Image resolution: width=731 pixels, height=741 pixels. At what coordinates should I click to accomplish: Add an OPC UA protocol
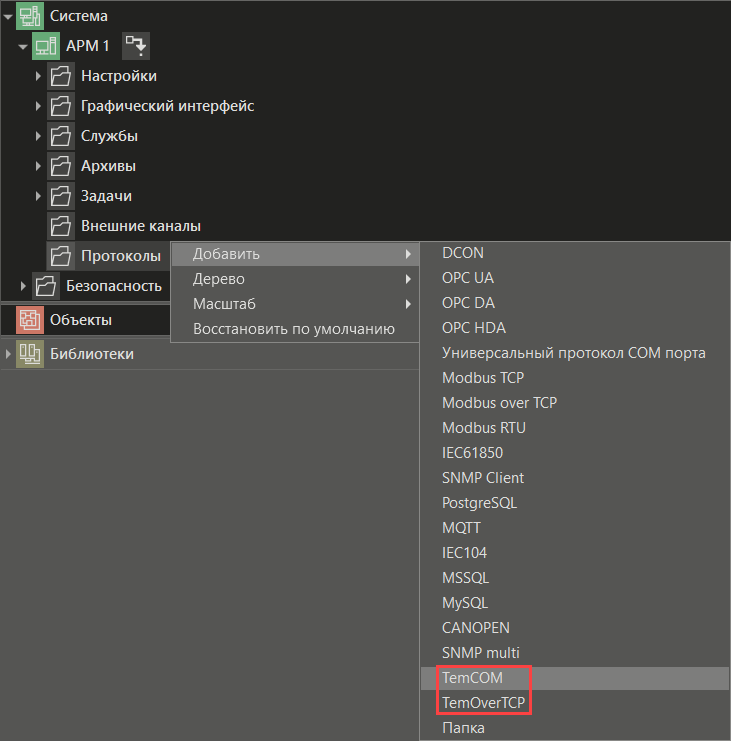(468, 278)
